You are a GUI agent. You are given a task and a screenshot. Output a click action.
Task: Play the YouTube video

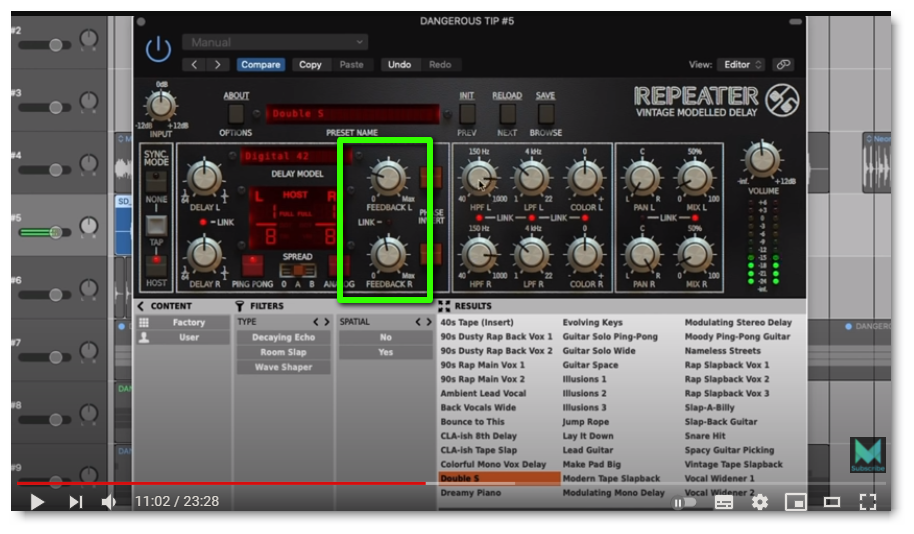coord(37,501)
